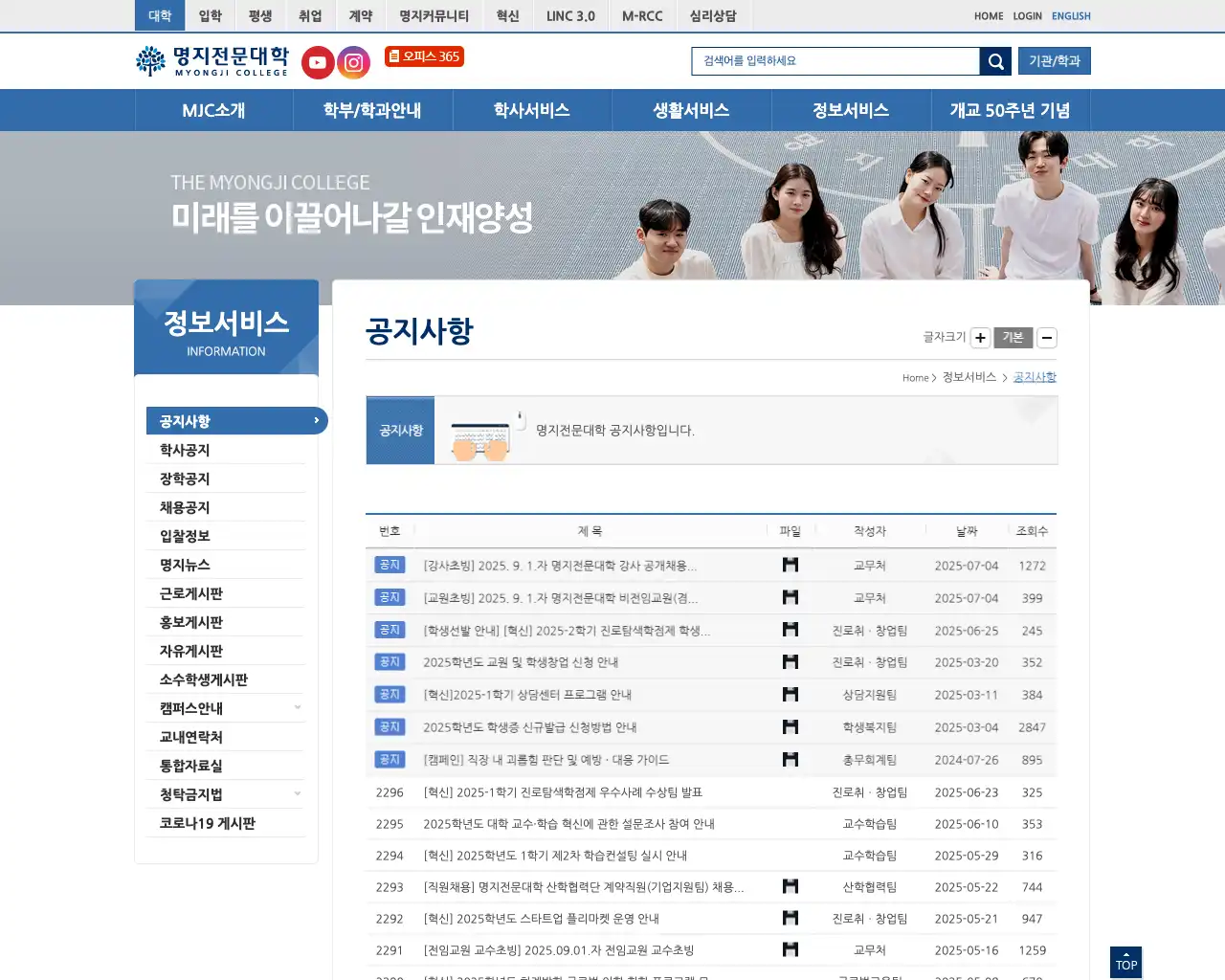Download file for post 2291 전임교원 초빙
The width and height of the screenshot is (1225, 980).
point(791,949)
